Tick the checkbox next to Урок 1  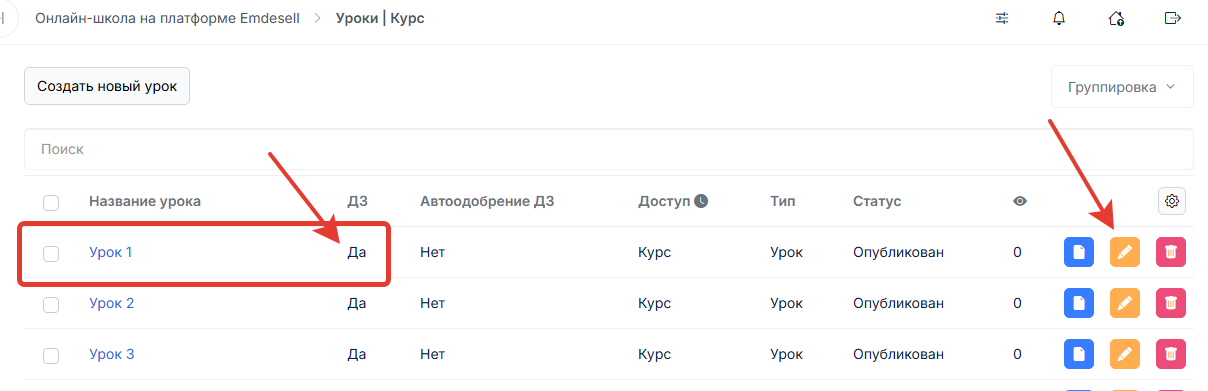(51, 253)
